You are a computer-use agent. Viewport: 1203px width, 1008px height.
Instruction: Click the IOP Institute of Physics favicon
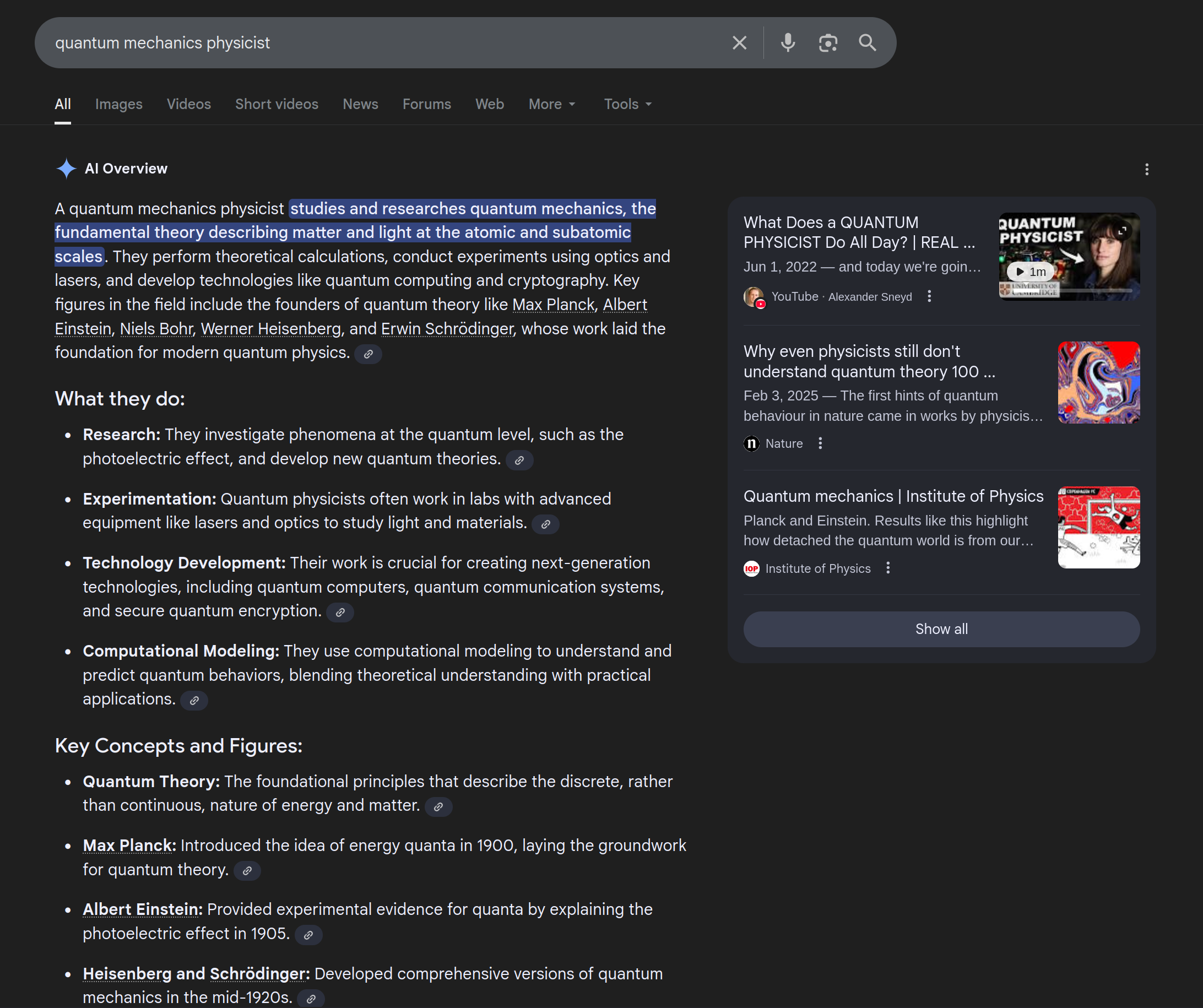coord(751,568)
